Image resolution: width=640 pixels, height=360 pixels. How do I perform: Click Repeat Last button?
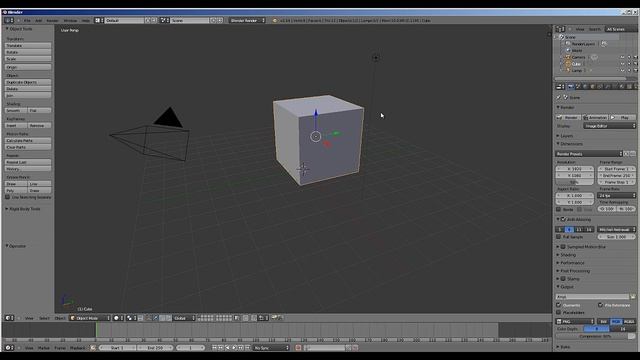coord(28,162)
